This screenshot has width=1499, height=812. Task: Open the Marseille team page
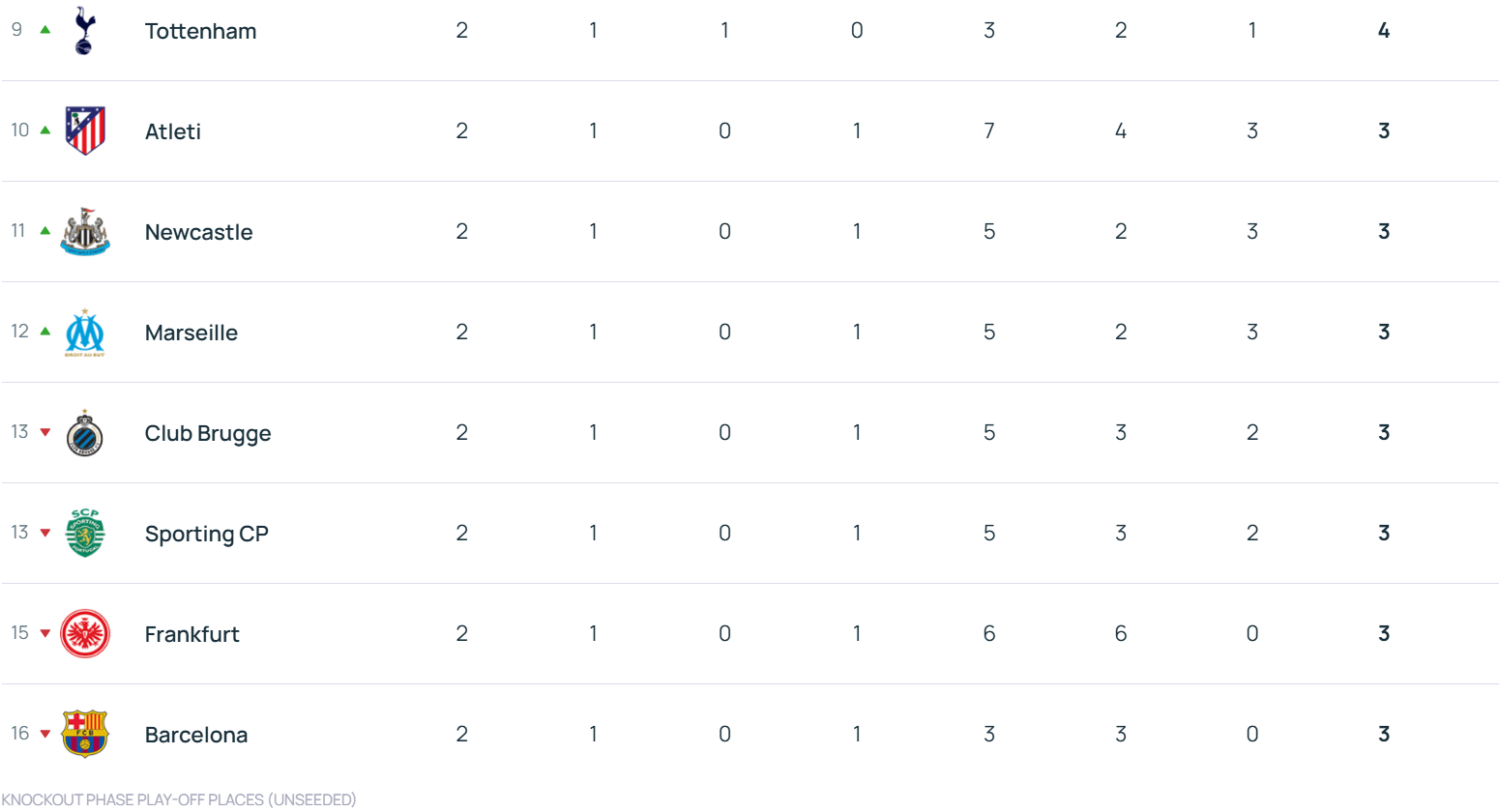[191, 333]
